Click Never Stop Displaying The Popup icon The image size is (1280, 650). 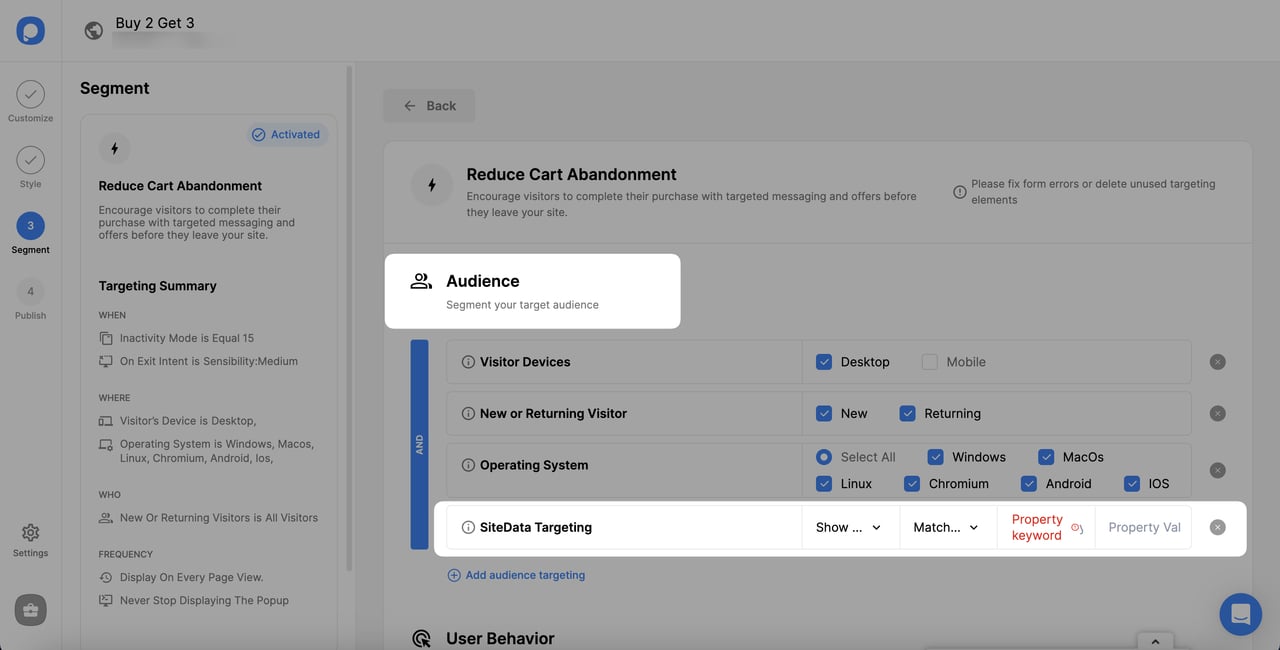coord(106,600)
